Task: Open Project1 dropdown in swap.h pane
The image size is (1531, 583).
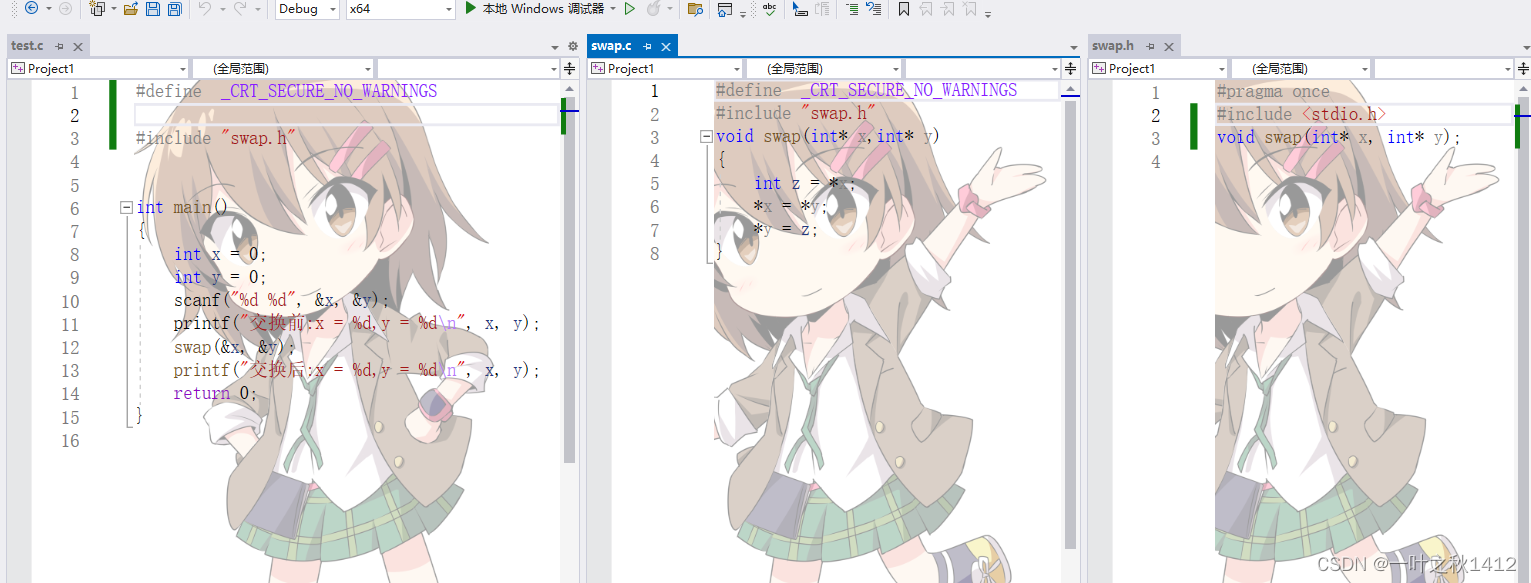Action: (1158, 68)
